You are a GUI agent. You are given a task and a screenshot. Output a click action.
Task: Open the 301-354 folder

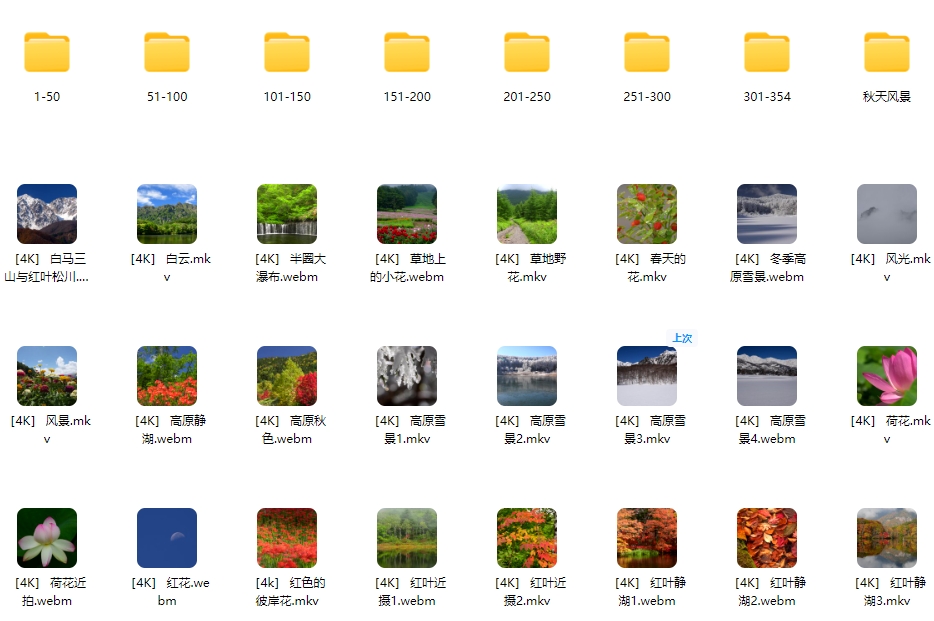coord(767,52)
